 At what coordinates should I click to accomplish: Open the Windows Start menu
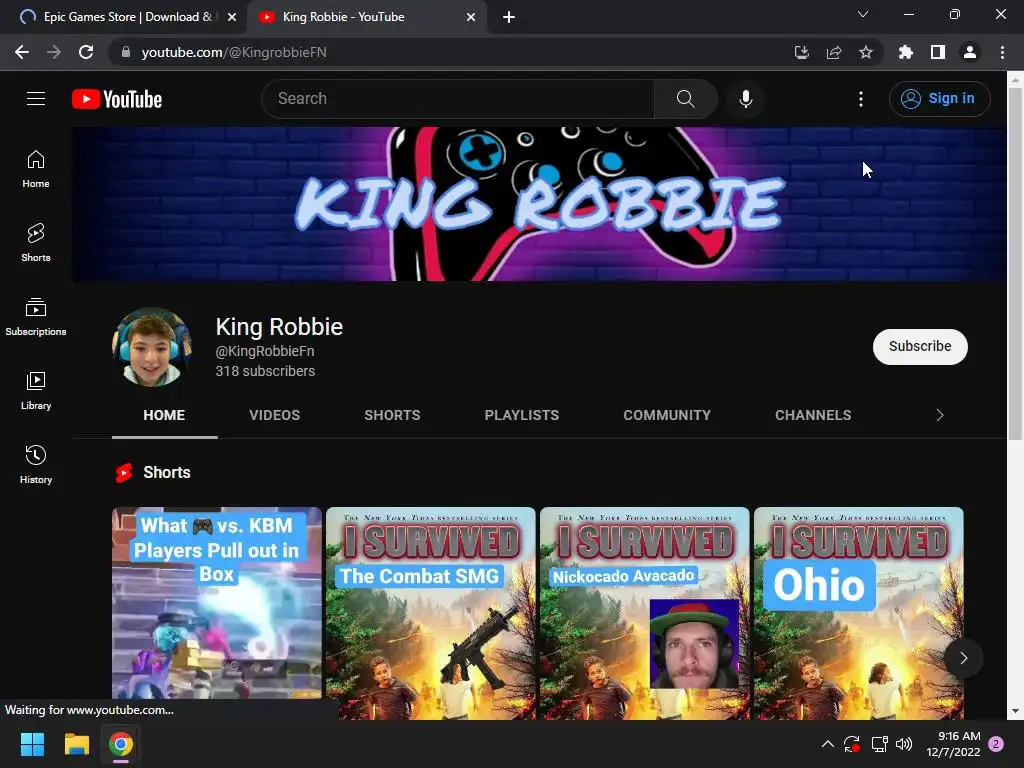tap(32, 744)
